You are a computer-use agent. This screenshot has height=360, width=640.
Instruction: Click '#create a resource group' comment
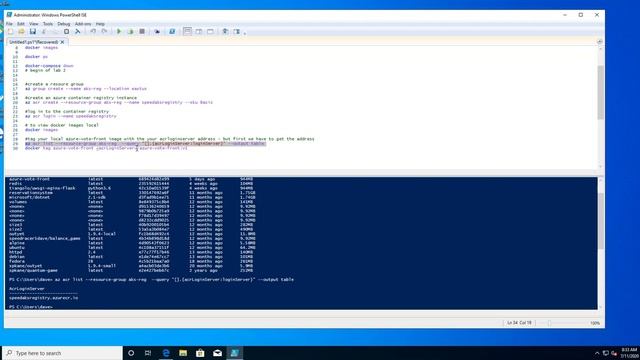[54, 84]
